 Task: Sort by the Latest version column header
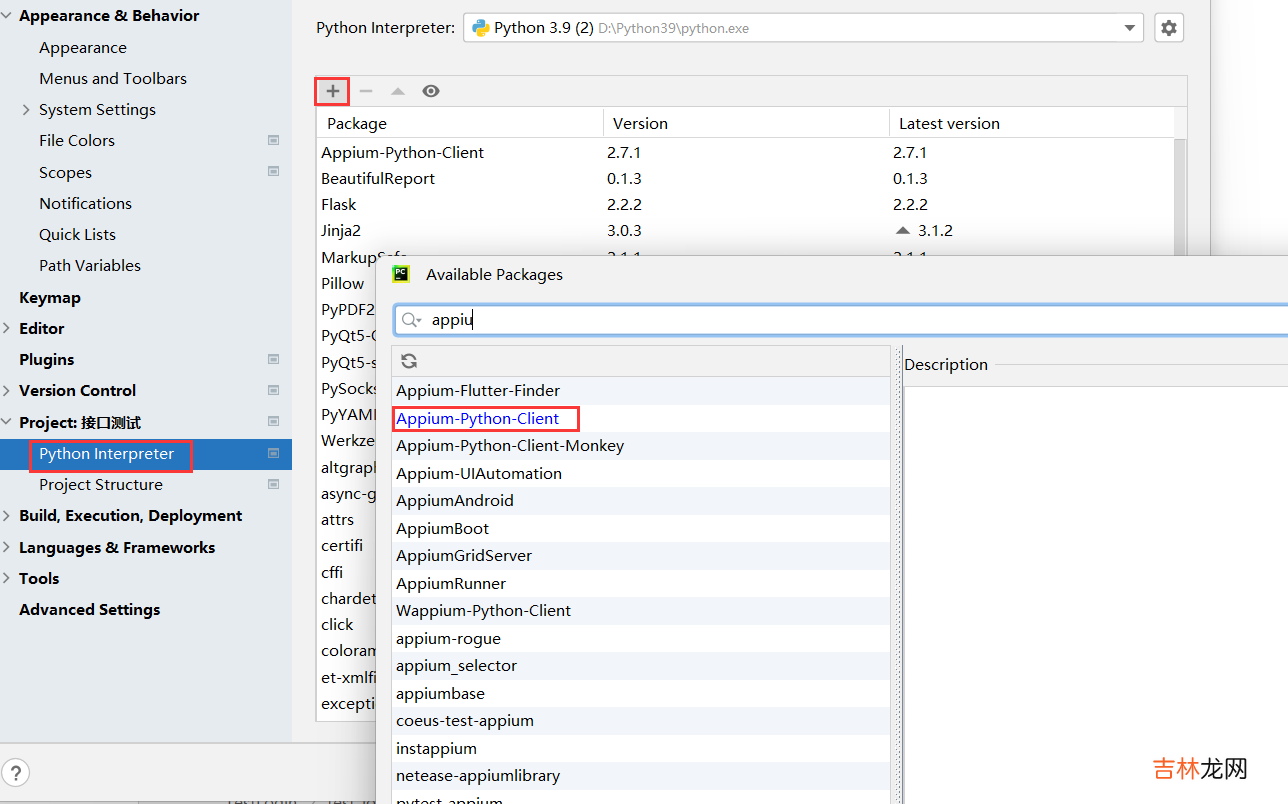(949, 124)
